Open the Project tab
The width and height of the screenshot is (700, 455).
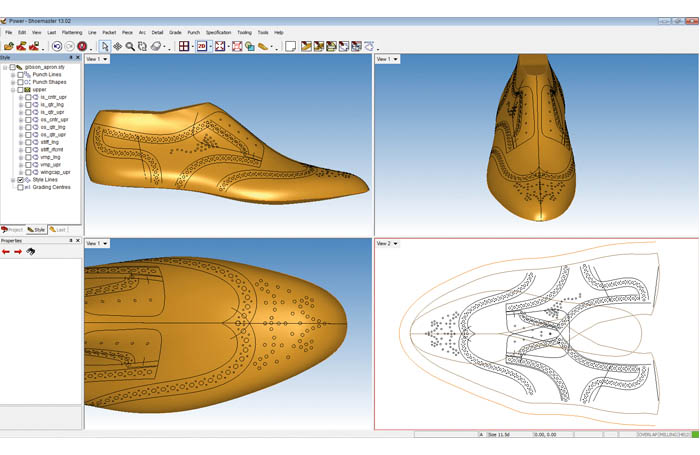(13, 230)
